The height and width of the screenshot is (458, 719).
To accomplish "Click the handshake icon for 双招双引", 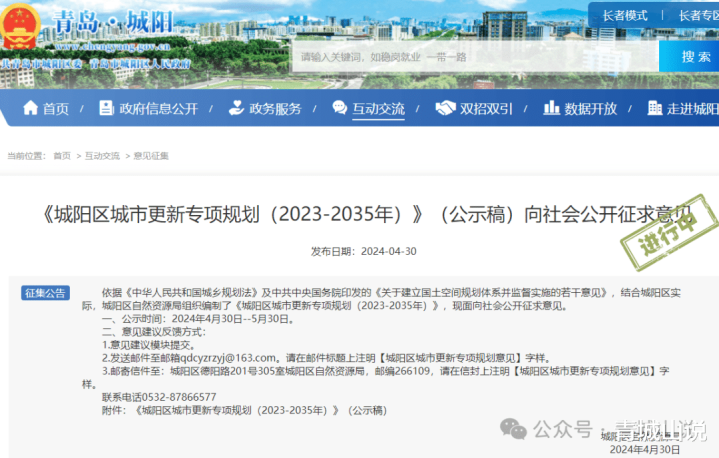I will (445, 108).
